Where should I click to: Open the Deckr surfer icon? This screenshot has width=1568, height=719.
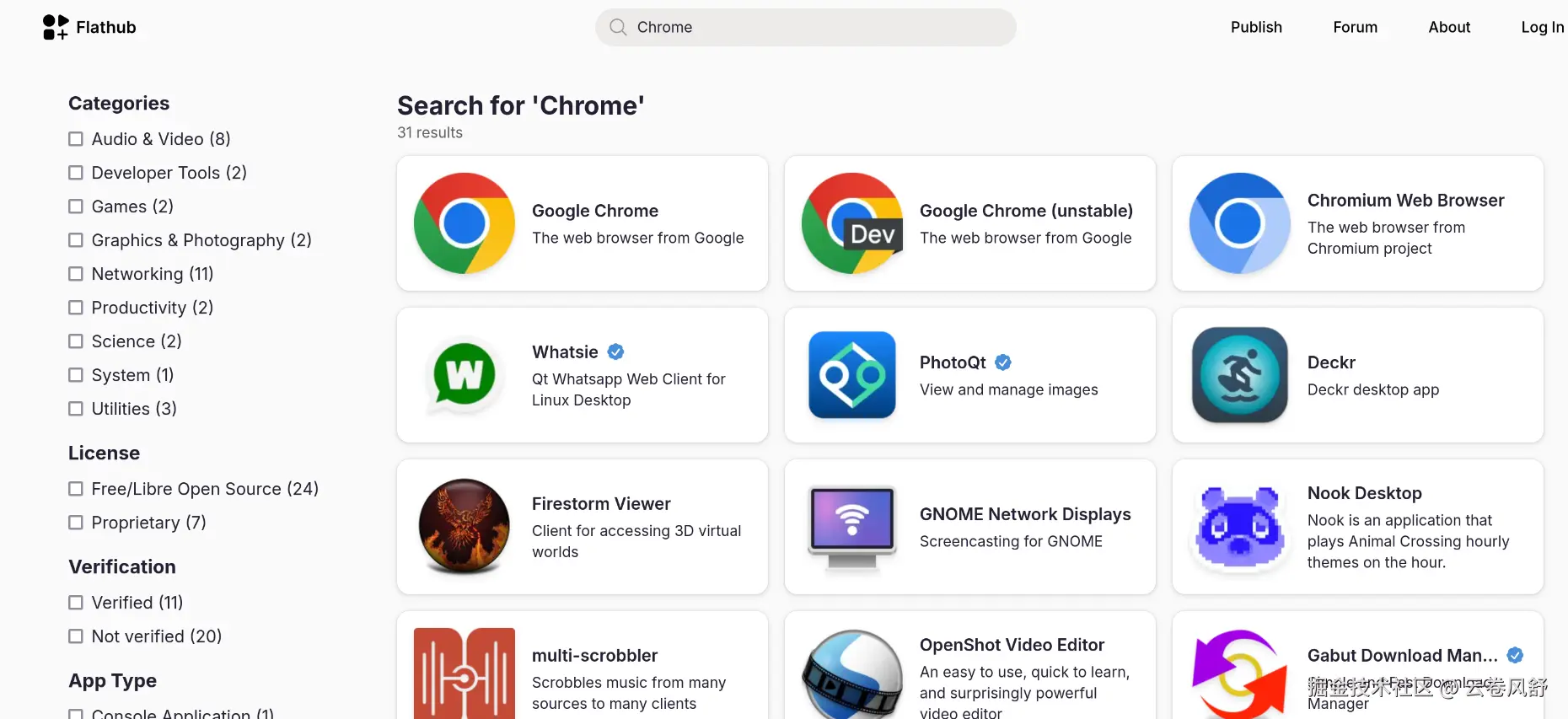tap(1240, 375)
